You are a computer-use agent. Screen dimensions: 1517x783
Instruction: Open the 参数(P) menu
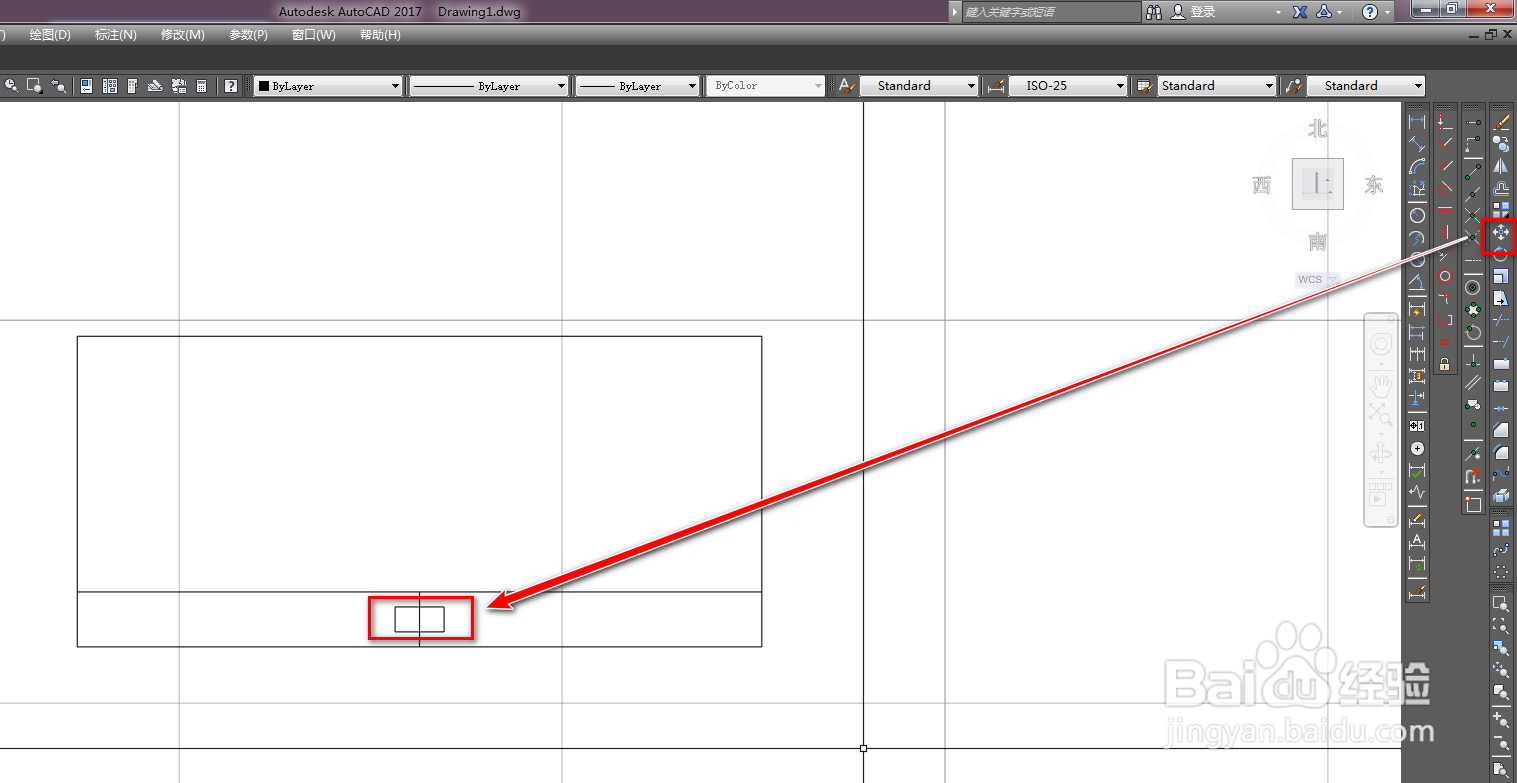[248, 35]
